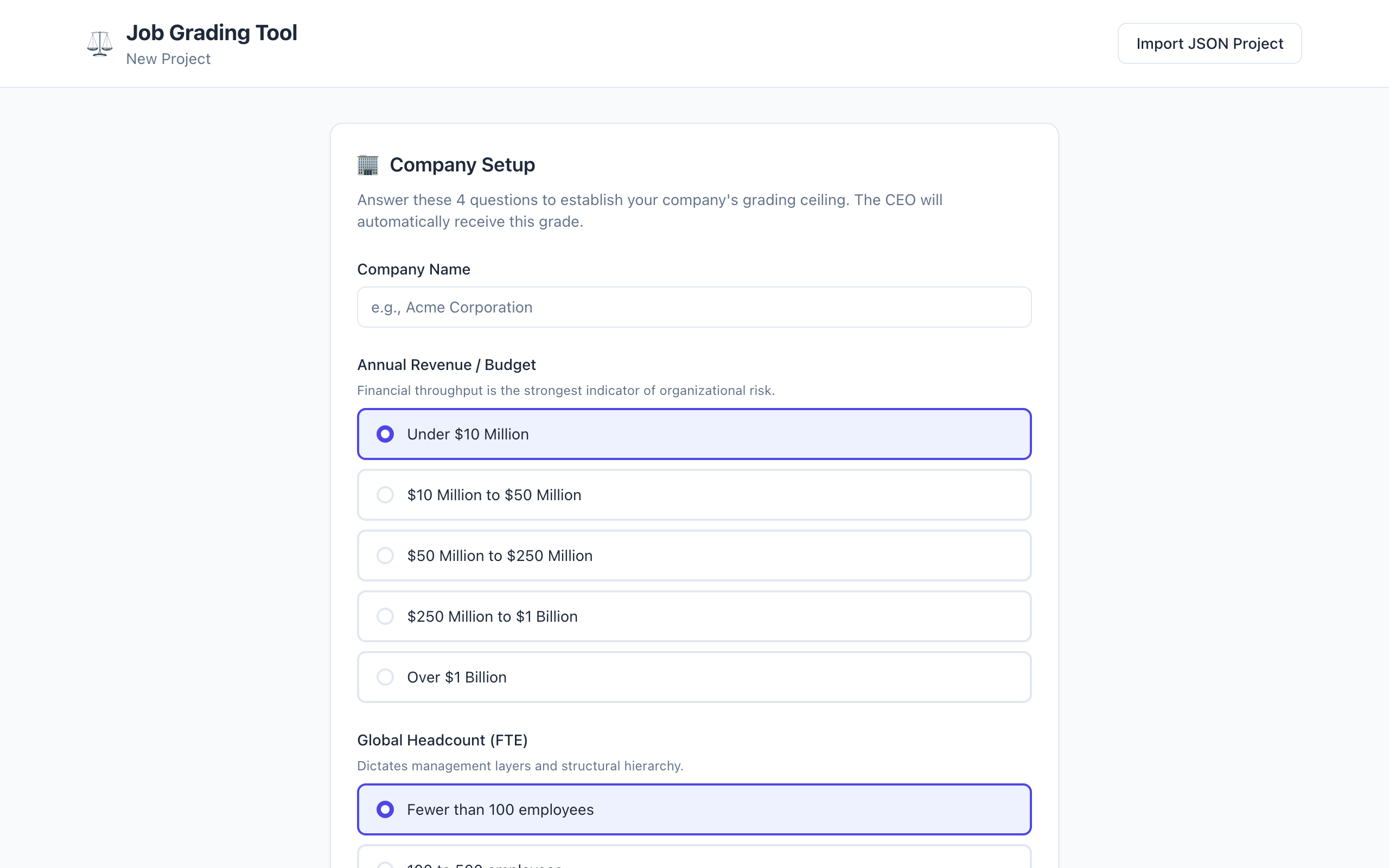Viewport: 1389px width, 868px height.
Task: Click the Global Headcount (FTE) label
Action: pyautogui.click(x=442, y=741)
